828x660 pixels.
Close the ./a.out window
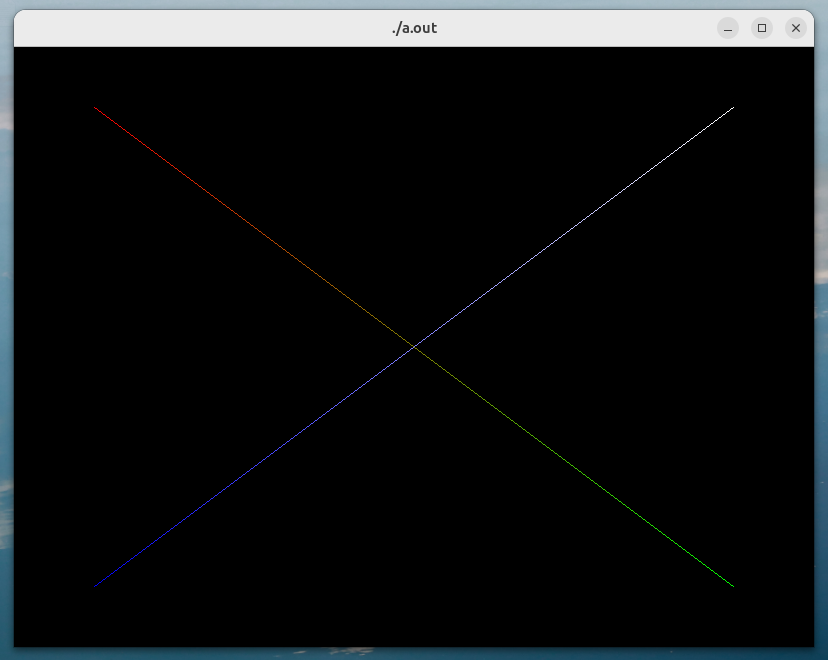796,28
